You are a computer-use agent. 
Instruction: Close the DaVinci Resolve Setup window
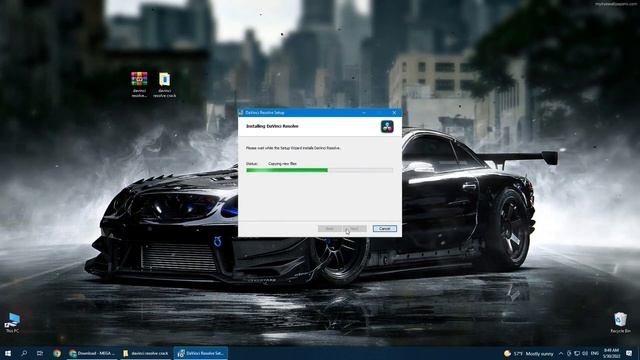[x=394, y=113]
